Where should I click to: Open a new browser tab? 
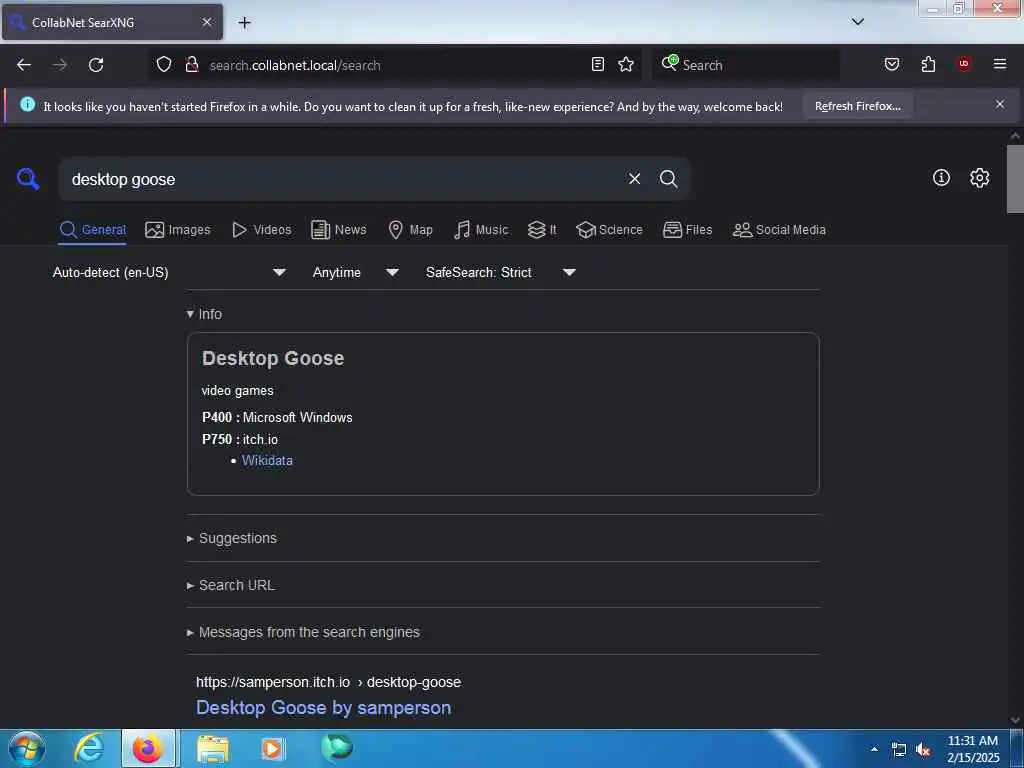click(244, 23)
